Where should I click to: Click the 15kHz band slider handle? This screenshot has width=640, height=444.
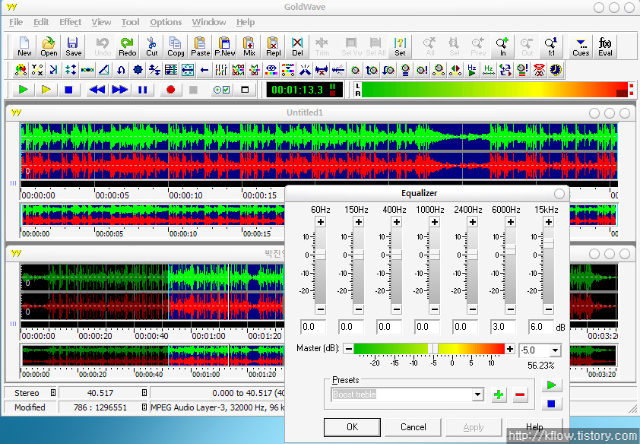(549, 244)
